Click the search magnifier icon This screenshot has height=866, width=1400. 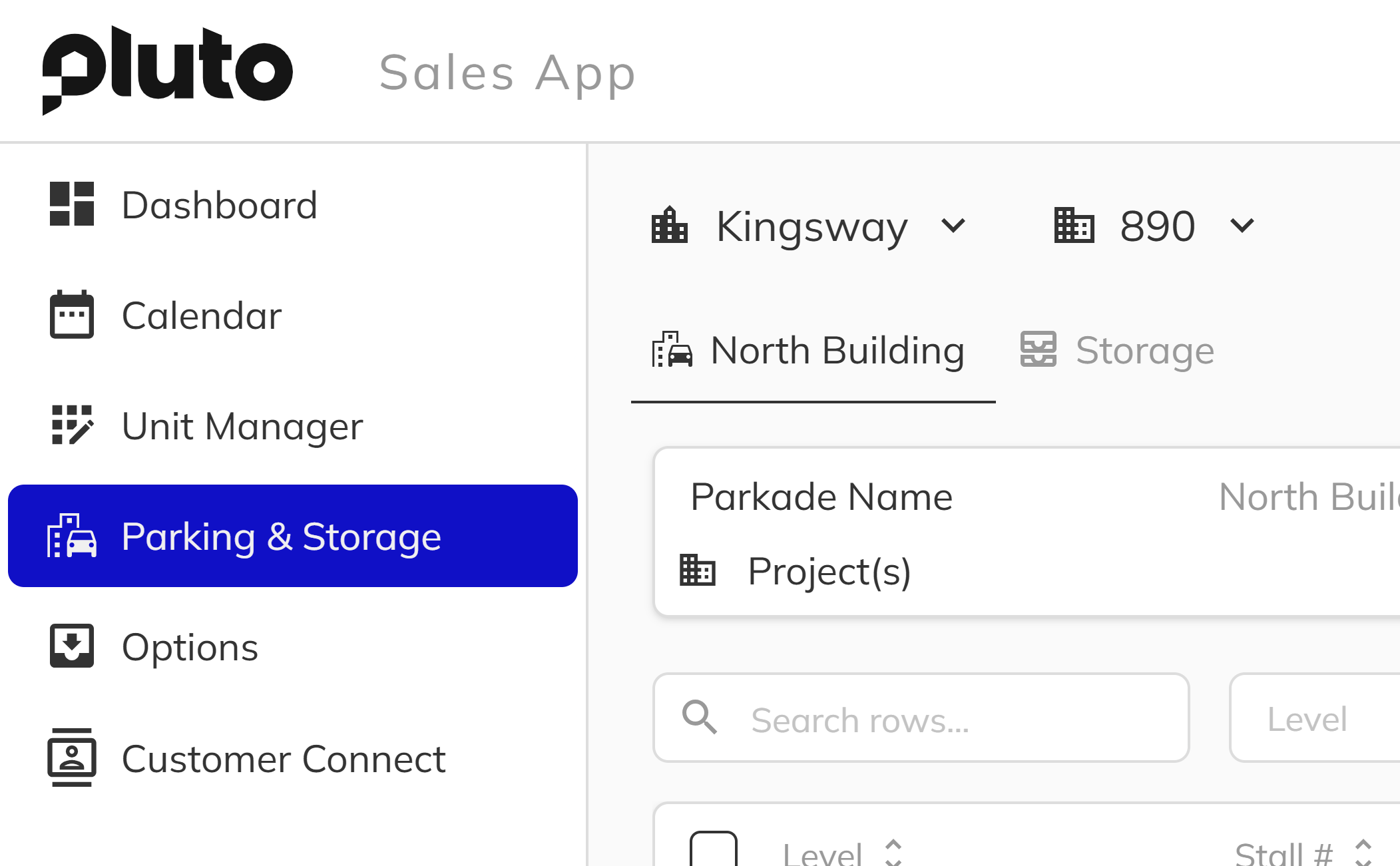pos(698,718)
